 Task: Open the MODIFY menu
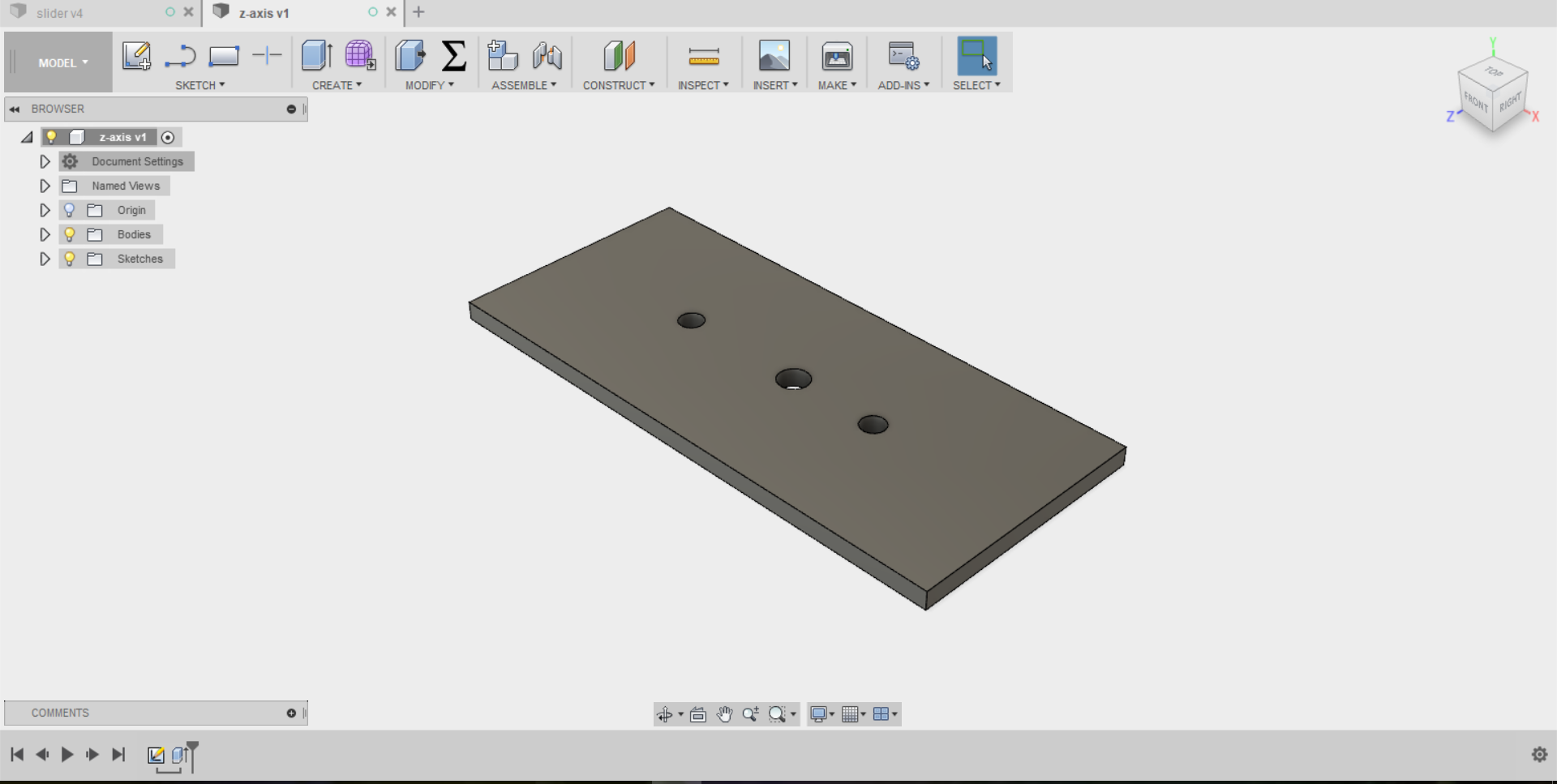(x=430, y=85)
